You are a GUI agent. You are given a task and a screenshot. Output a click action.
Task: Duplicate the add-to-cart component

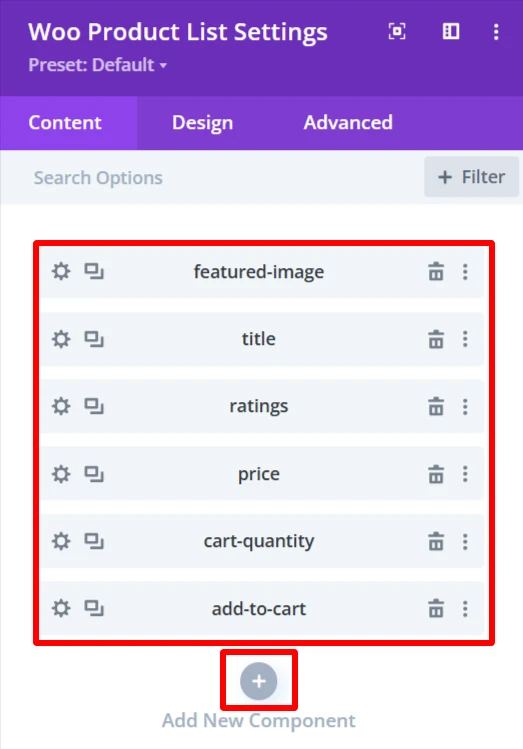point(94,609)
